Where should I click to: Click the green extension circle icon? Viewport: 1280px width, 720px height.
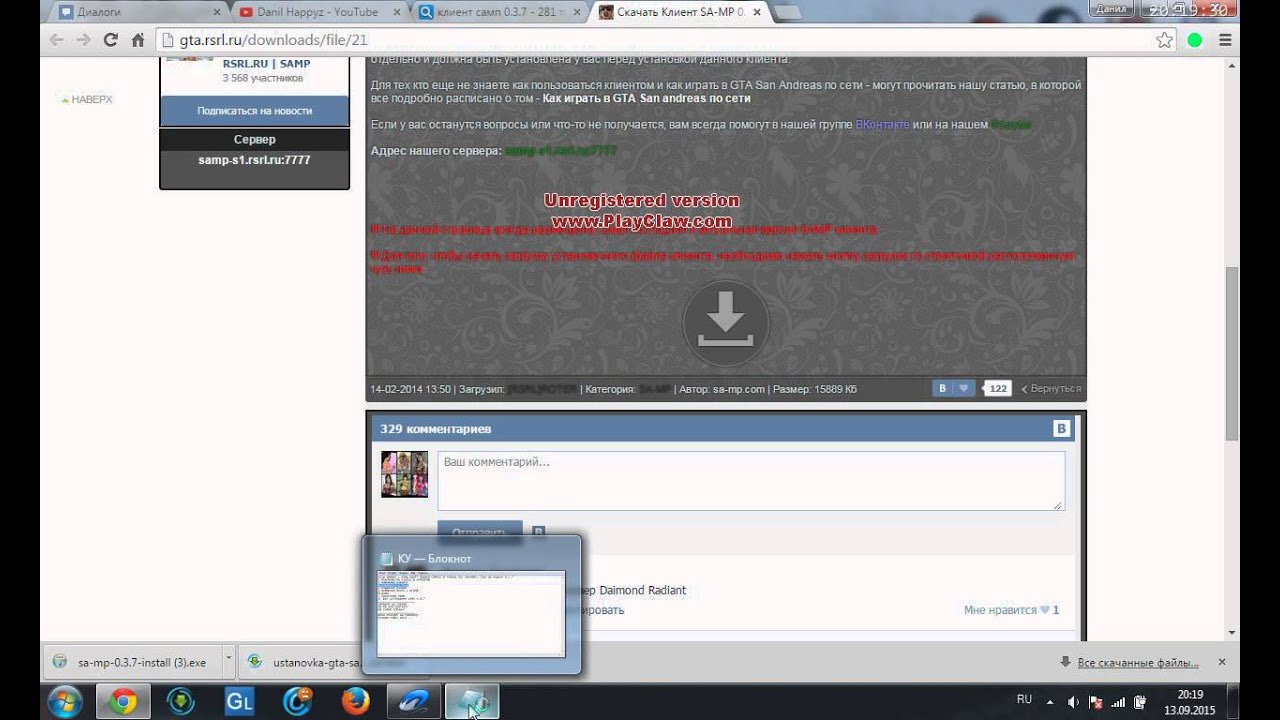tap(1194, 40)
